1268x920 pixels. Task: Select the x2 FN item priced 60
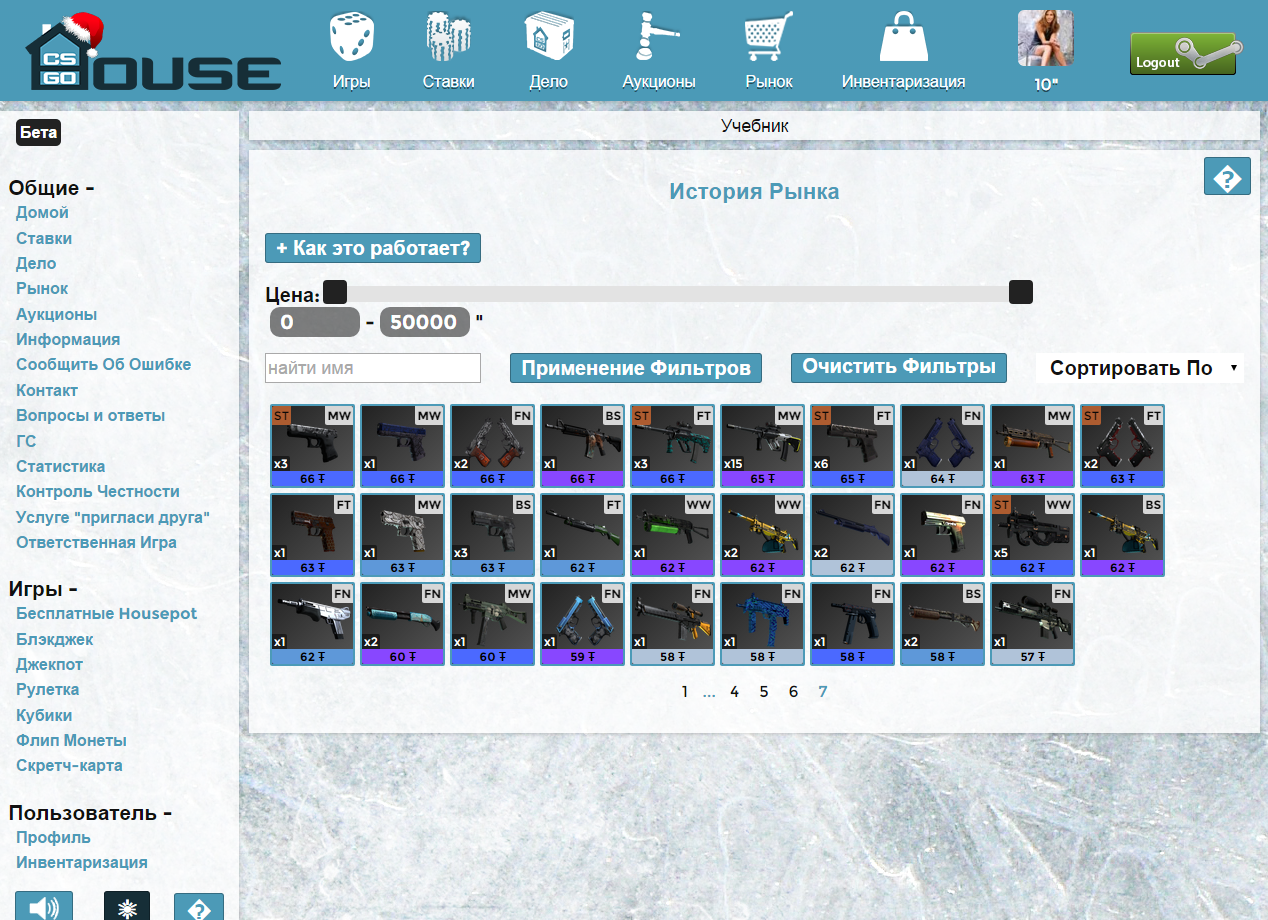(403, 624)
